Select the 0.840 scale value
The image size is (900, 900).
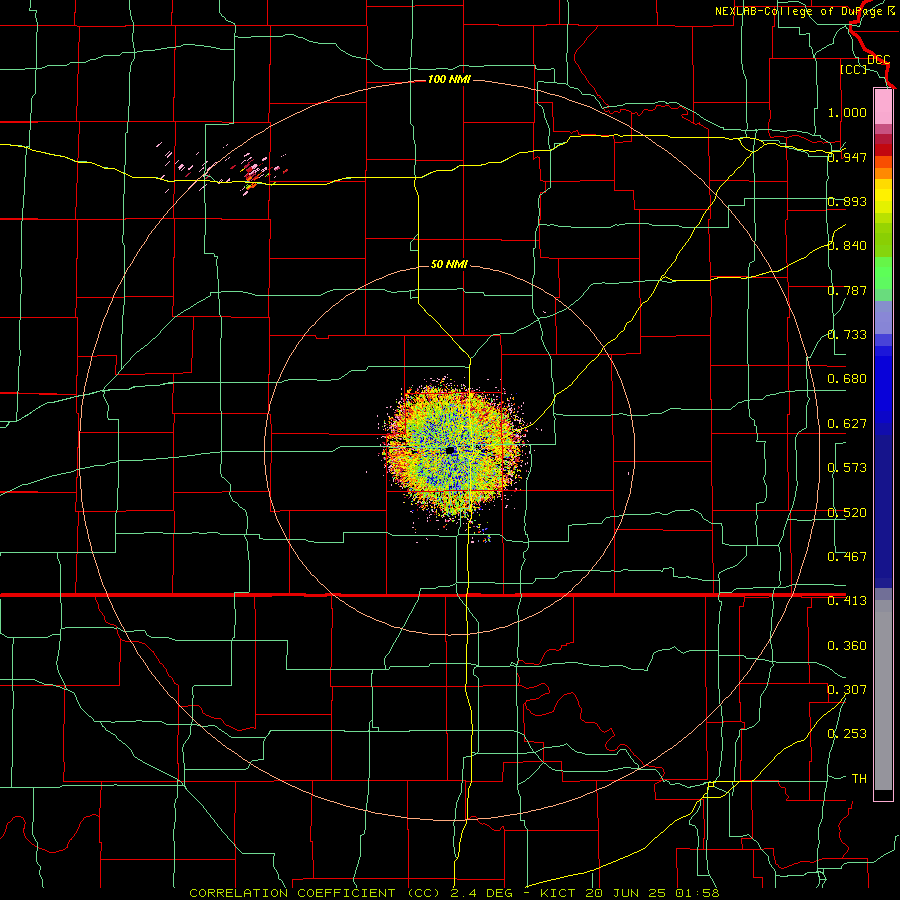coord(847,246)
